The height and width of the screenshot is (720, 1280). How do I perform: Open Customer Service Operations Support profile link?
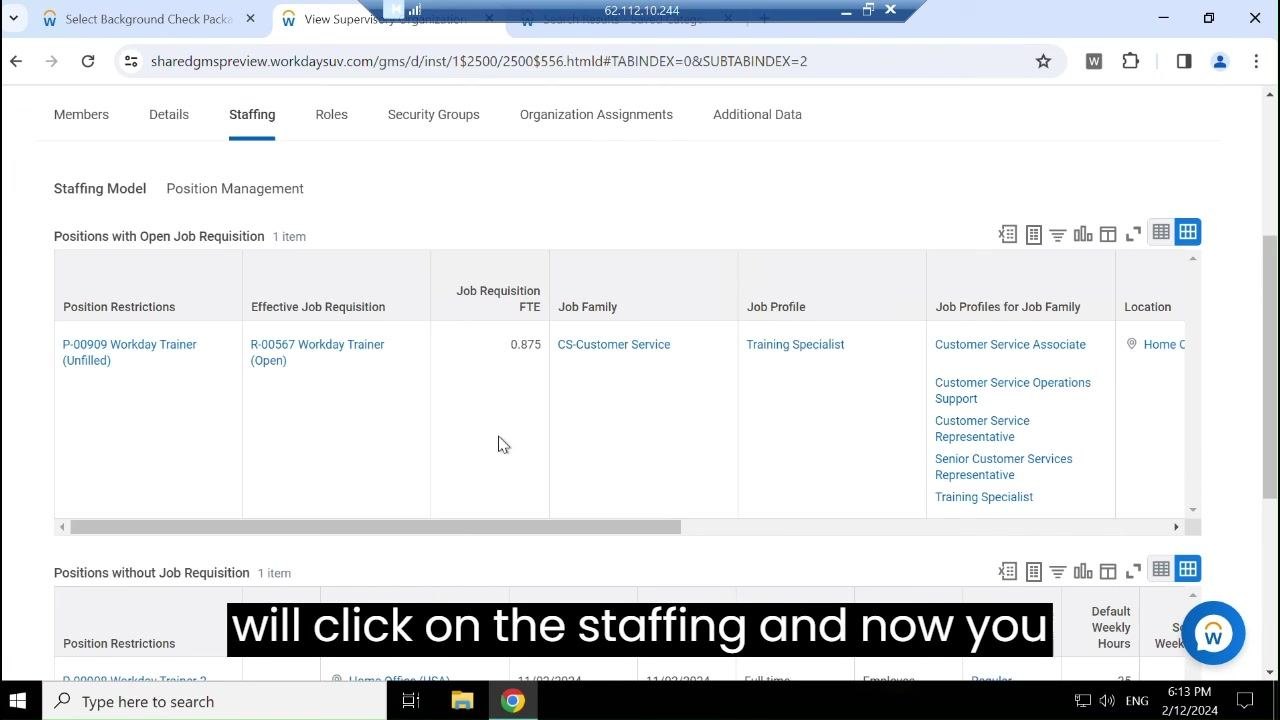[1013, 390]
